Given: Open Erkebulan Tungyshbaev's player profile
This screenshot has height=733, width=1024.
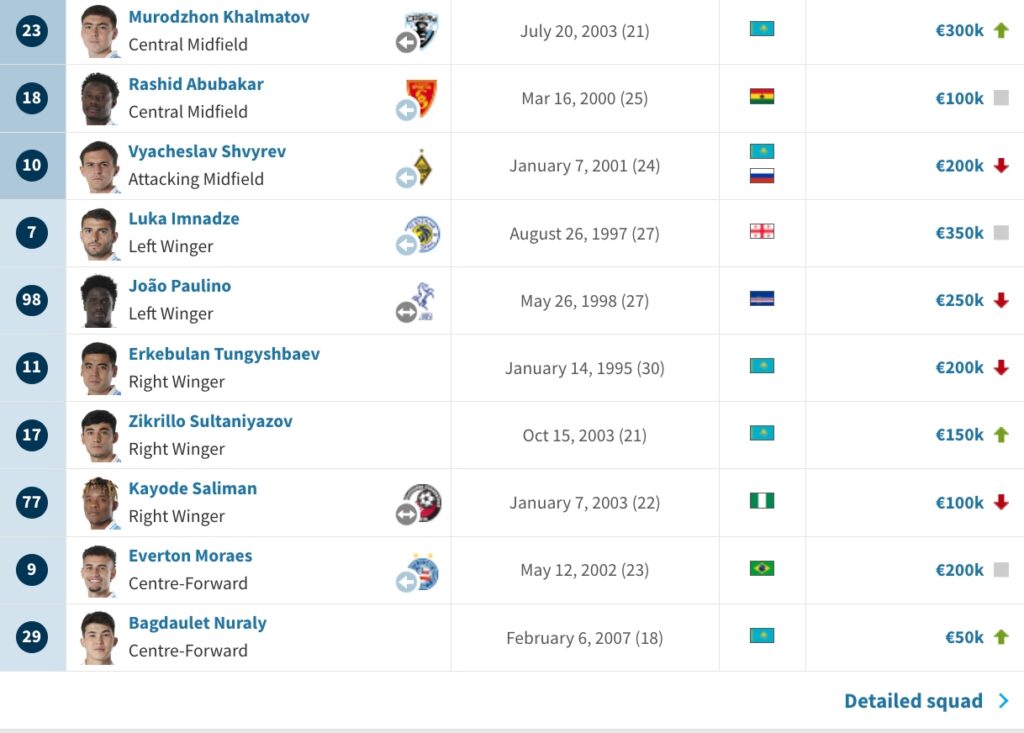Looking at the screenshot, I should tap(224, 354).
